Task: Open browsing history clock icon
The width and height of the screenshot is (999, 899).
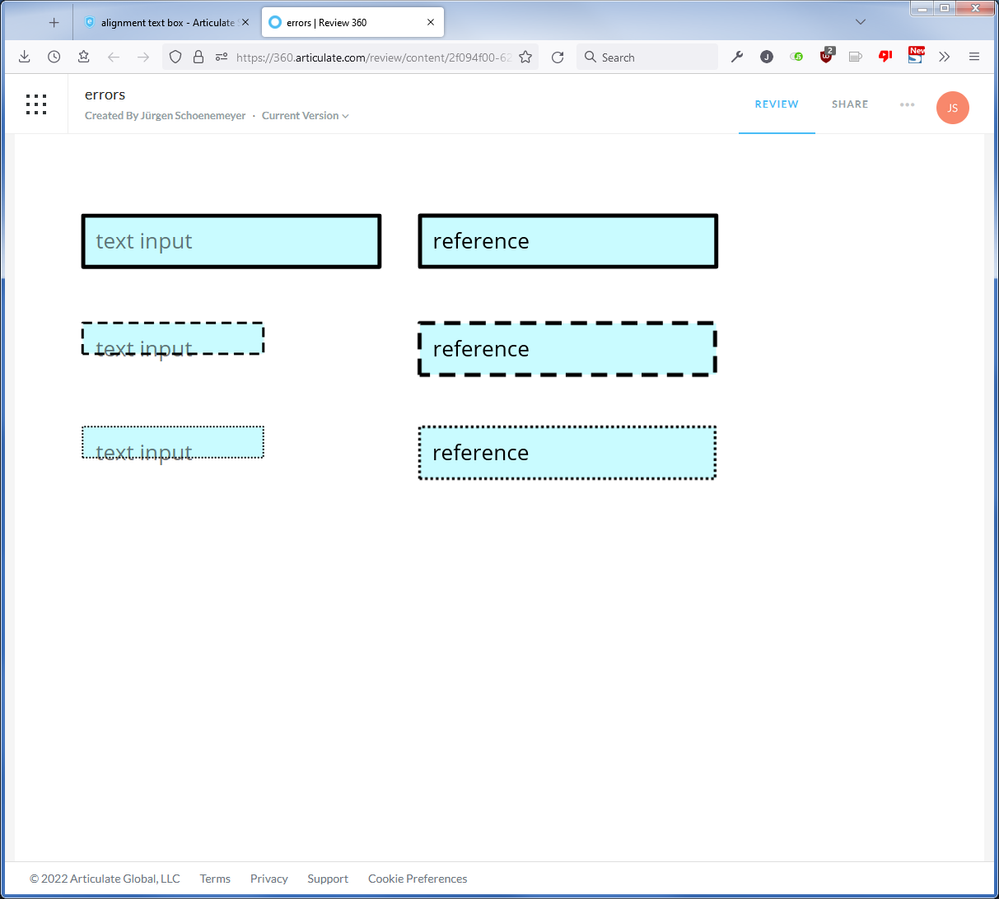Action: point(54,57)
